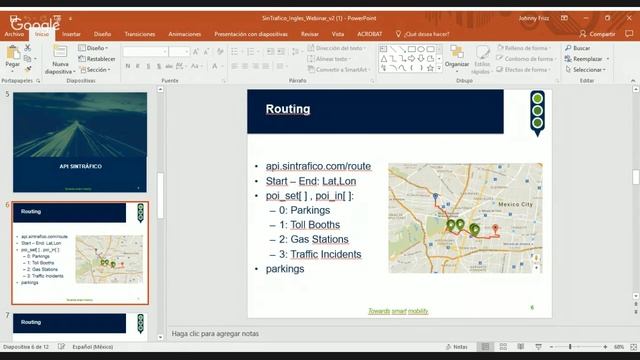Switch to Normal view icon
The image size is (640, 360).
485,347
